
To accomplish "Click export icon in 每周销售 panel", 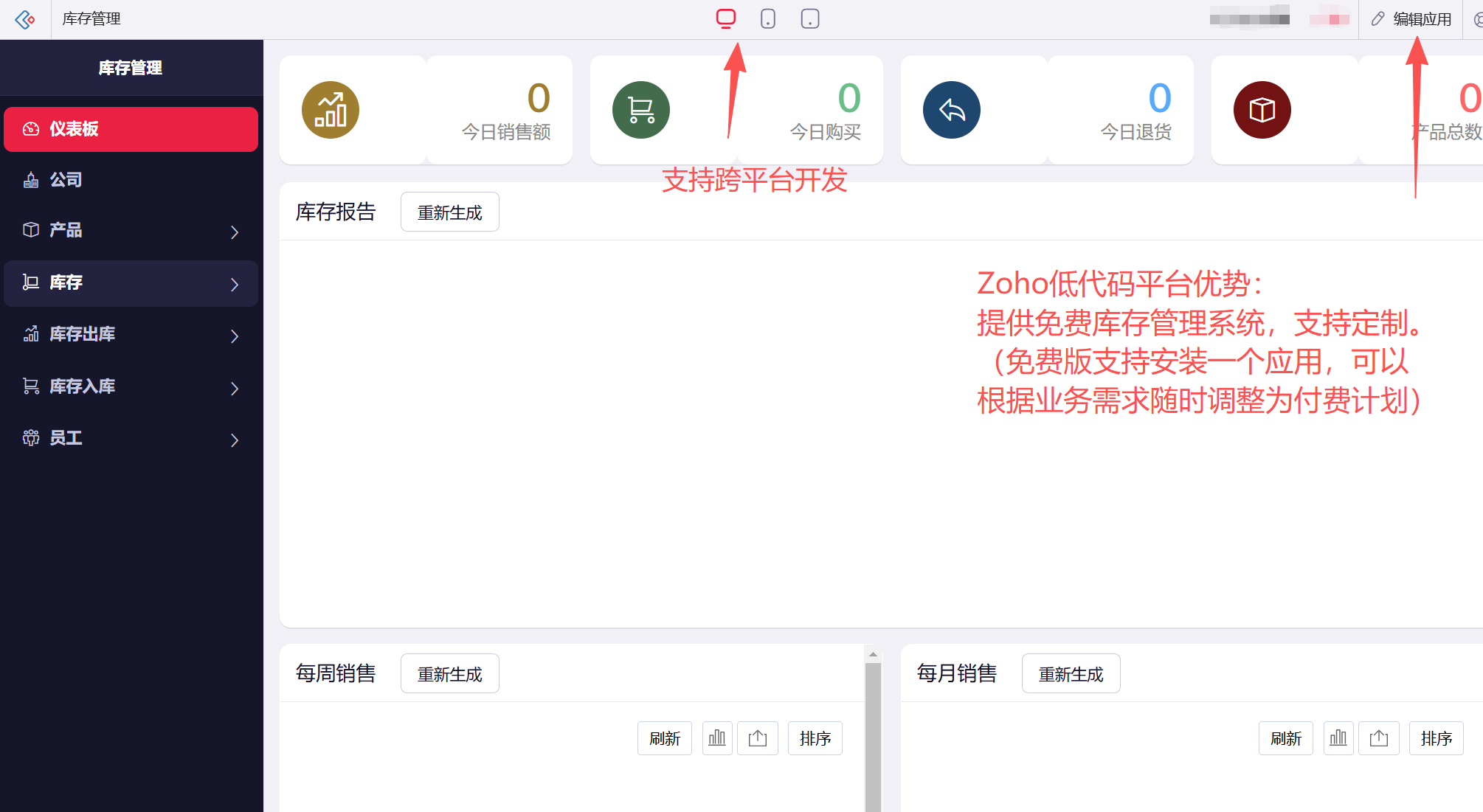I will coord(758,738).
